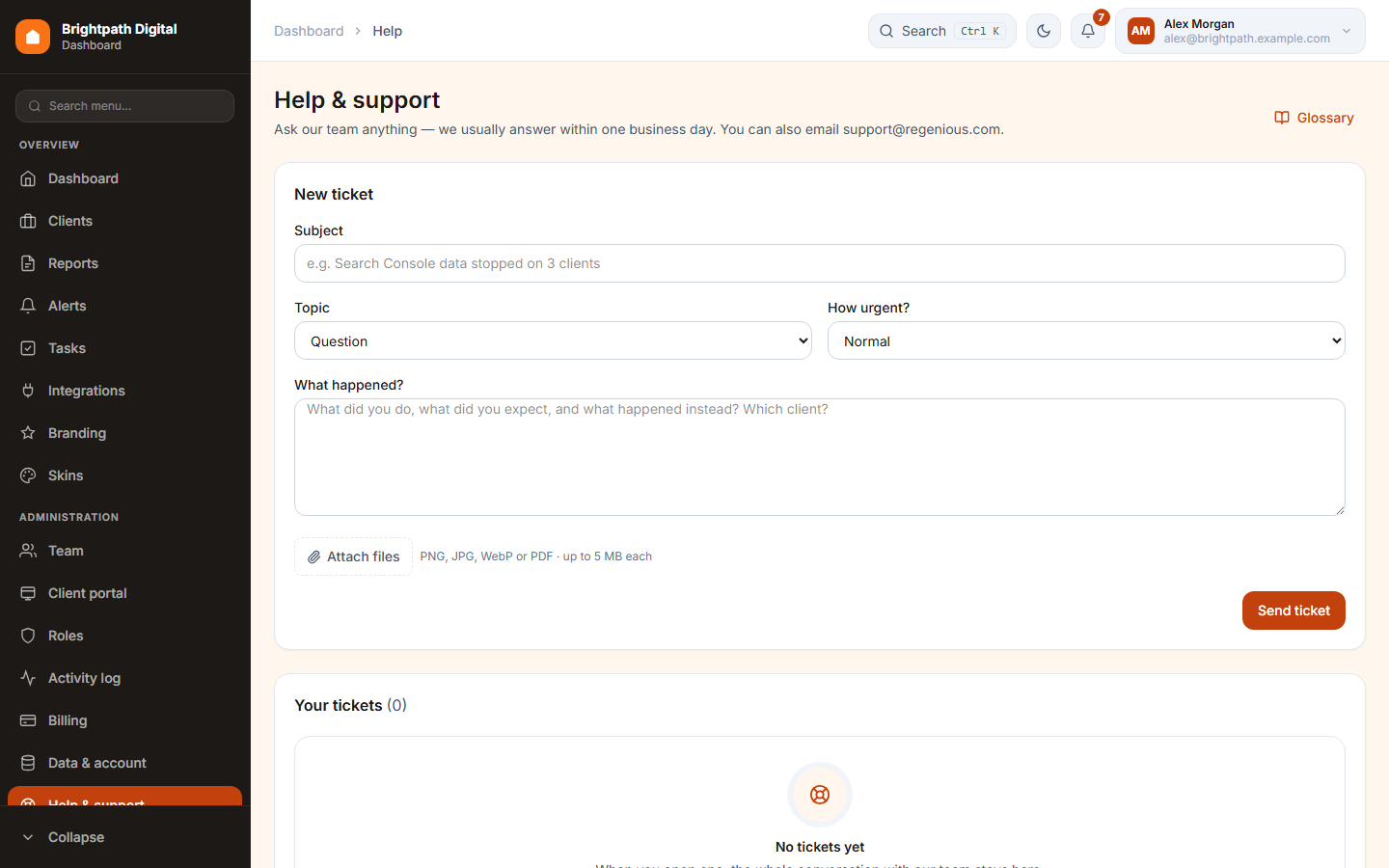Click the Attach files button
The image size is (1389, 868).
(x=353, y=556)
